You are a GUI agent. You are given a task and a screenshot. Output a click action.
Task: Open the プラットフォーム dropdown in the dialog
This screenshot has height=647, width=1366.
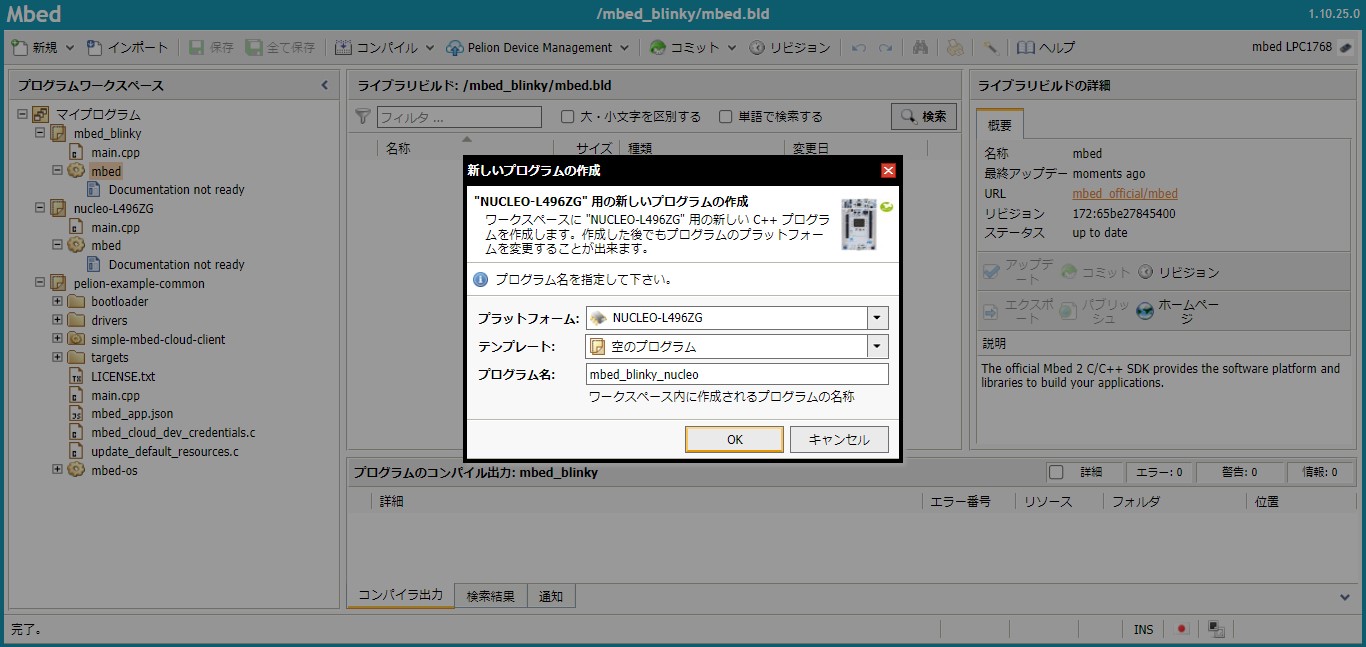click(878, 318)
